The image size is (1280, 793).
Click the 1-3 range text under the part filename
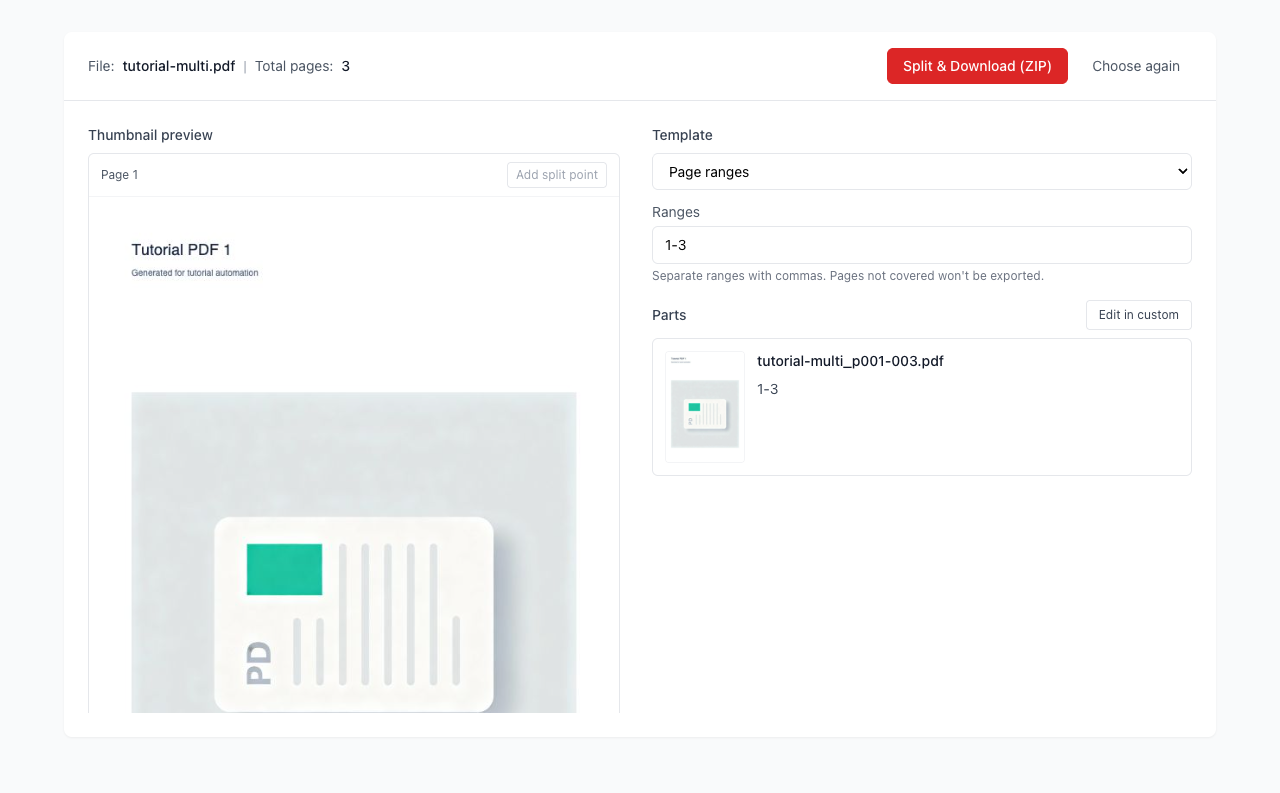pyautogui.click(x=767, y=389)
